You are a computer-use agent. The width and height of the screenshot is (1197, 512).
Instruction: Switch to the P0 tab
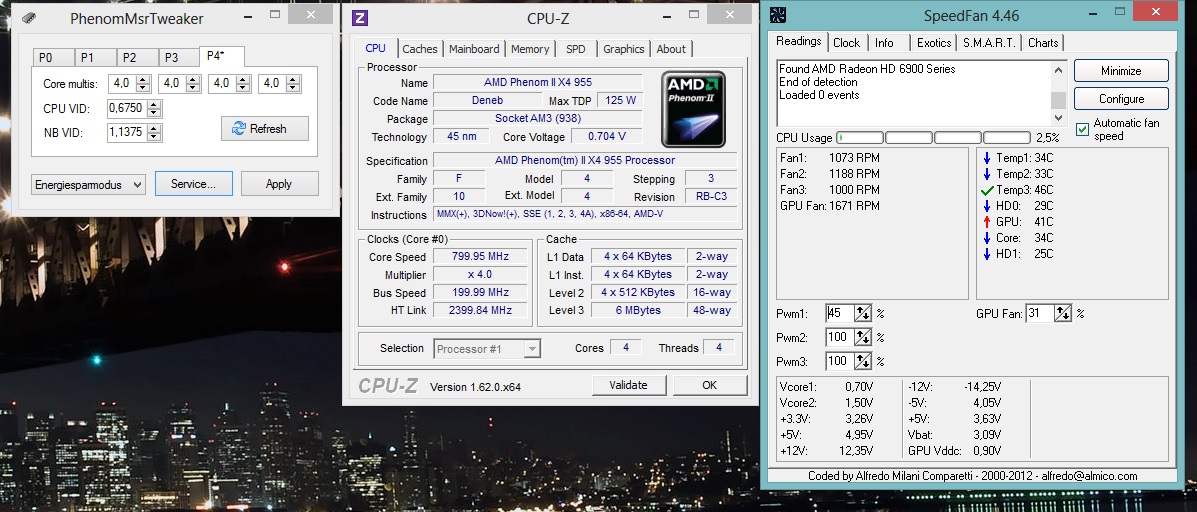point(53,58)
